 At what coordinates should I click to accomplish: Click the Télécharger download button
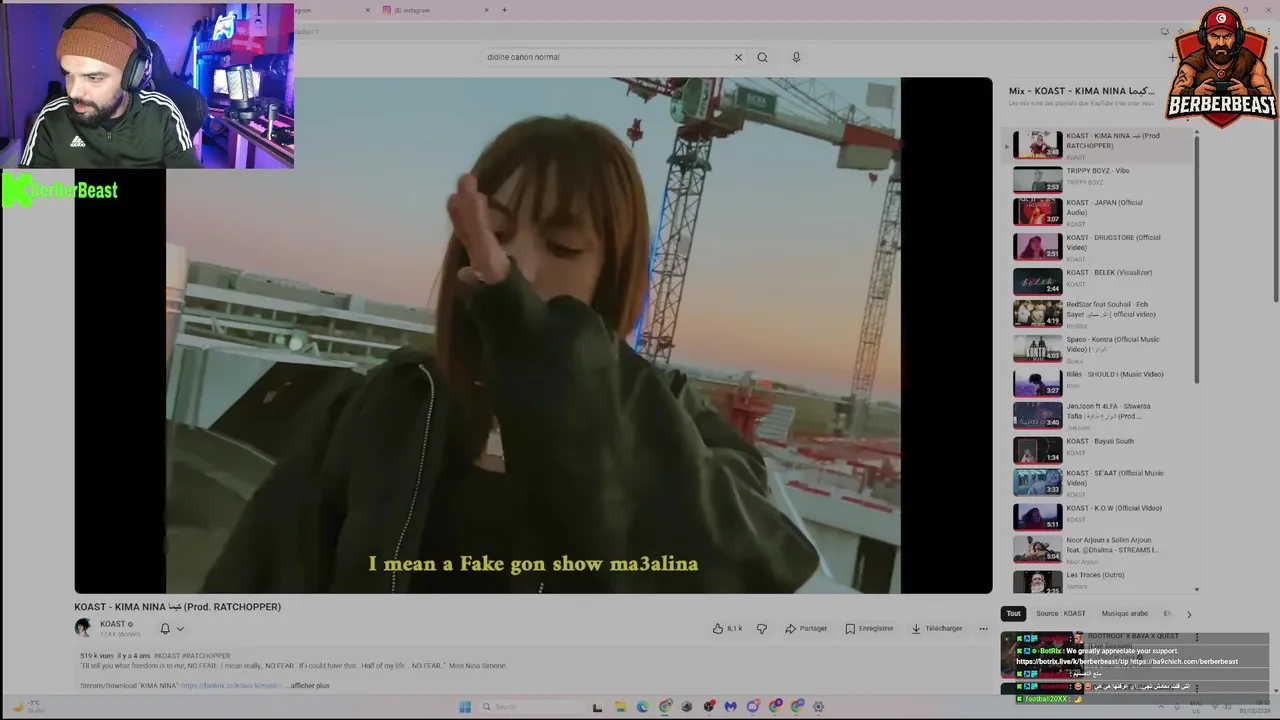pos(937,628)
